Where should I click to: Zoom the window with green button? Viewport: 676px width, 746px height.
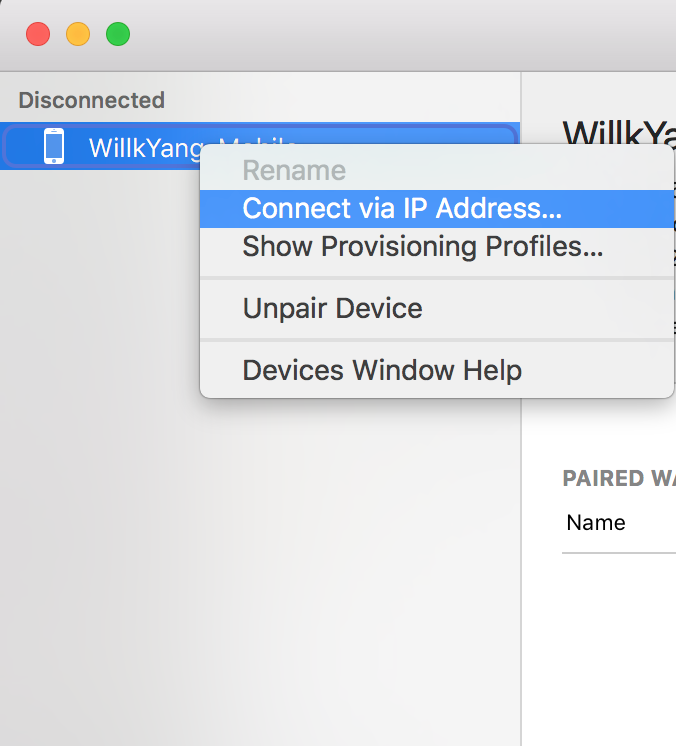click(x=118, y=34)
